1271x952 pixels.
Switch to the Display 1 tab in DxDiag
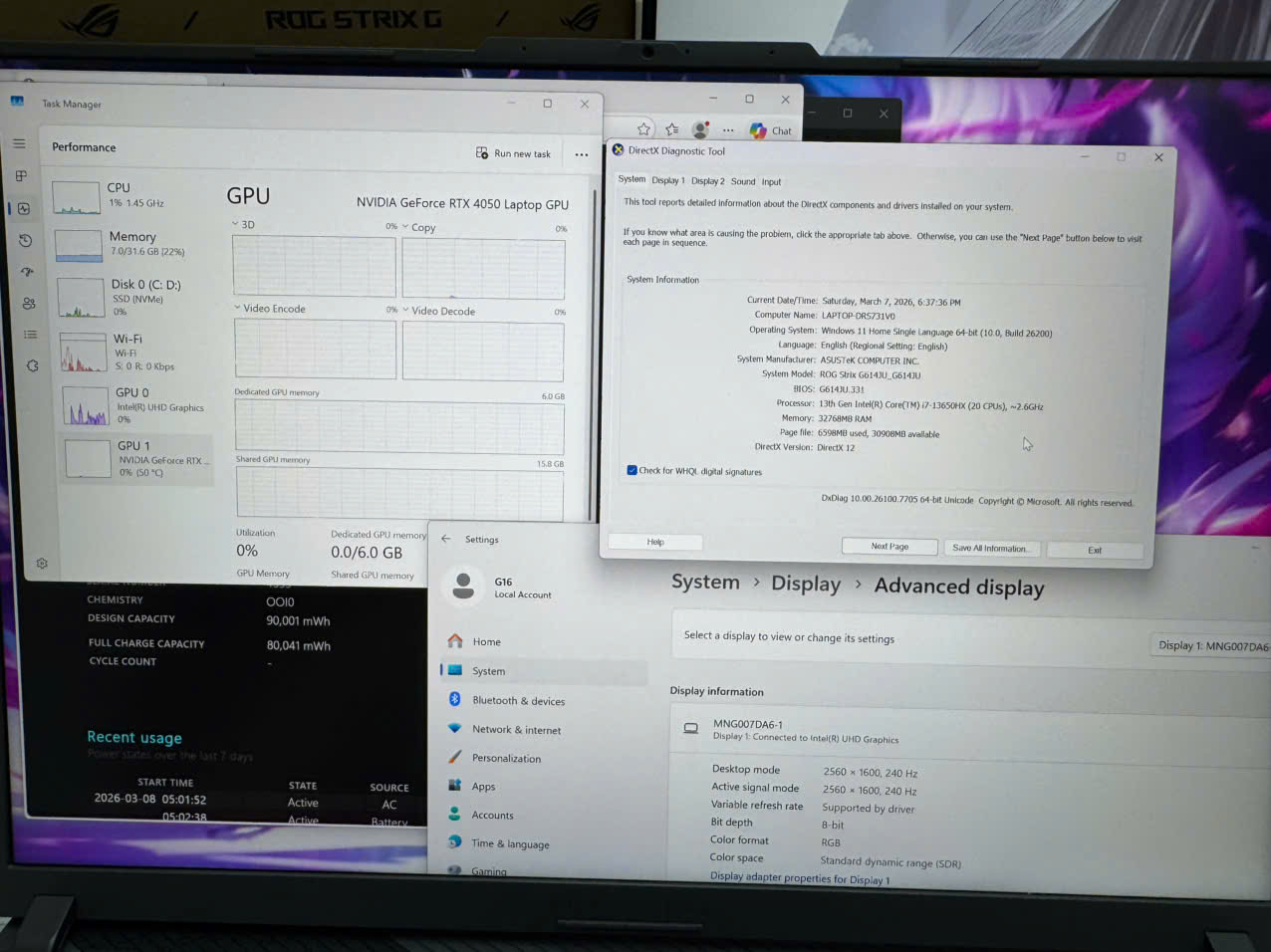(x=667, y=181)
